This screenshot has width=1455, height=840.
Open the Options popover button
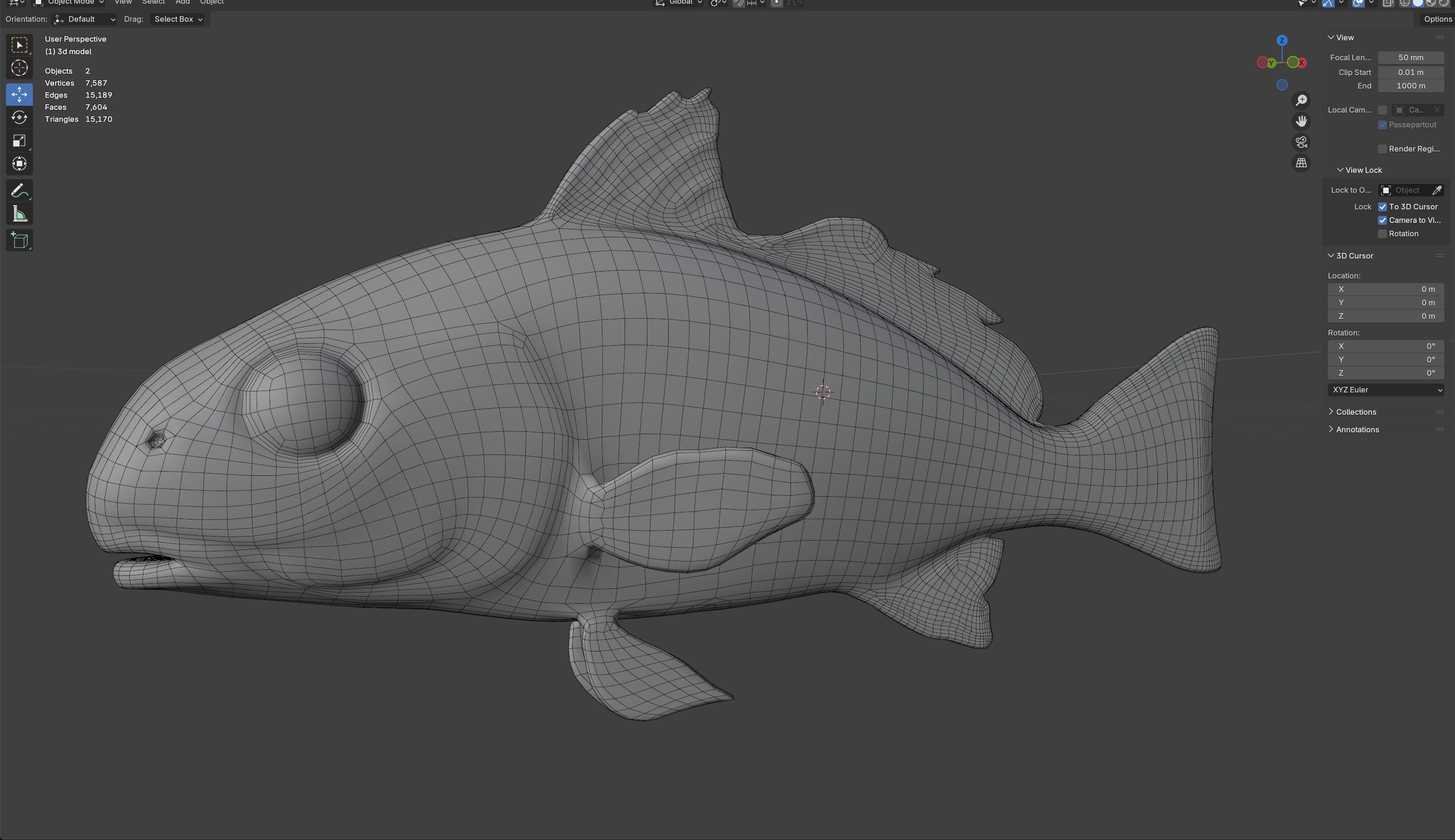[1437, 19]
